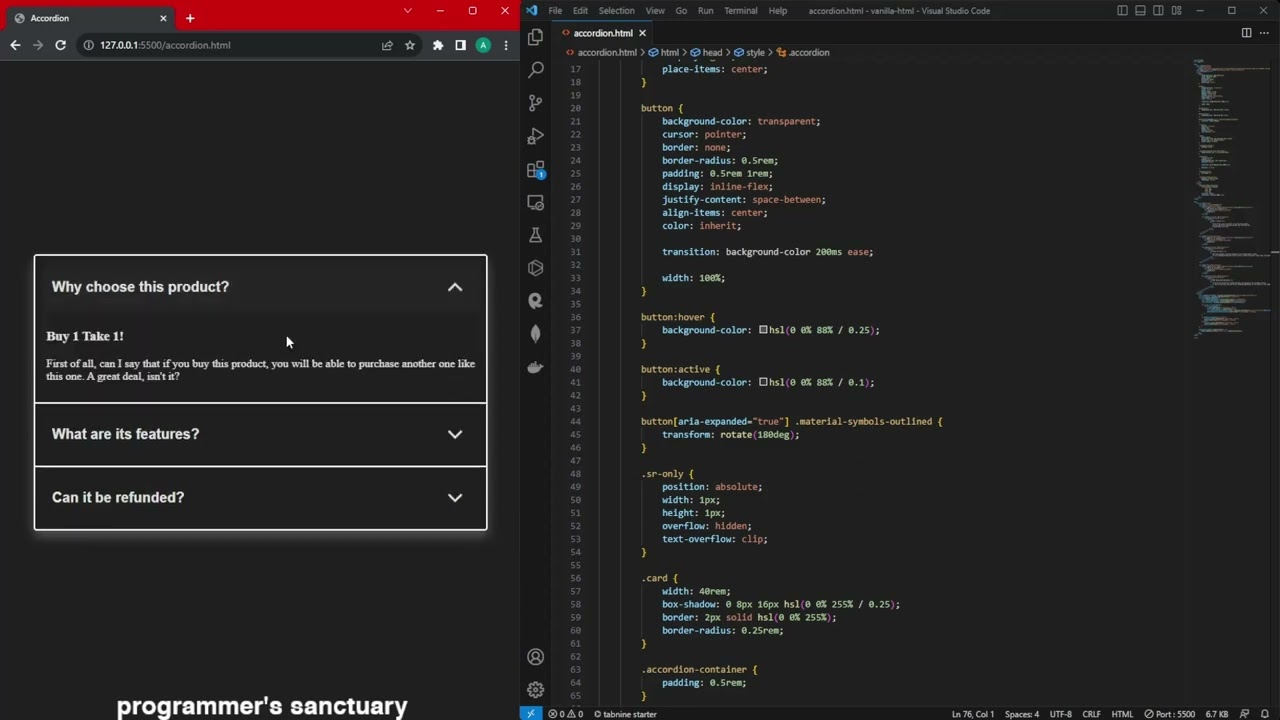1280x720 pixels.
Task: Click the button:hover hsl color swatch
Action: 763,330
